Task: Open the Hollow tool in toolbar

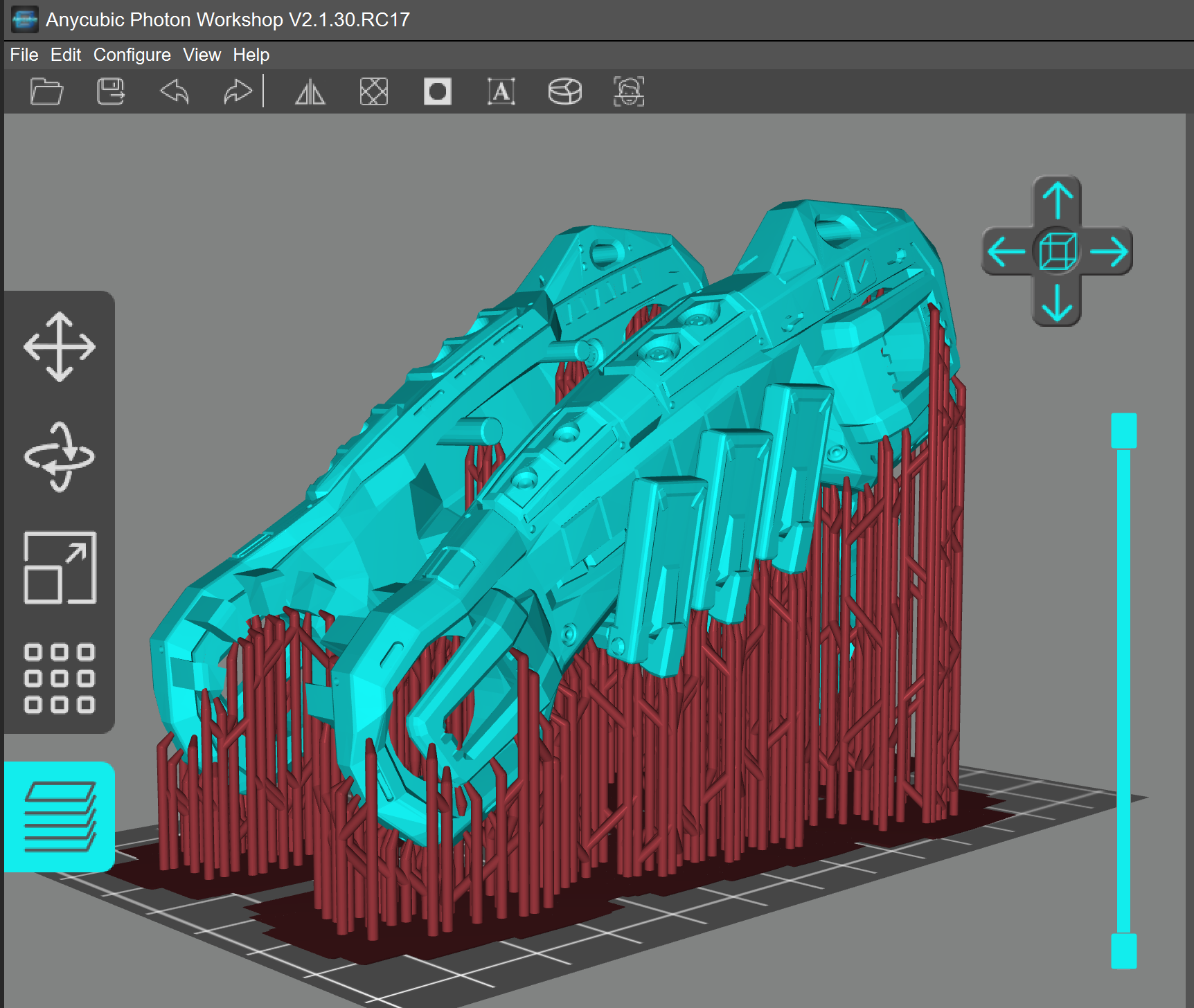Action: click(374, 91)
